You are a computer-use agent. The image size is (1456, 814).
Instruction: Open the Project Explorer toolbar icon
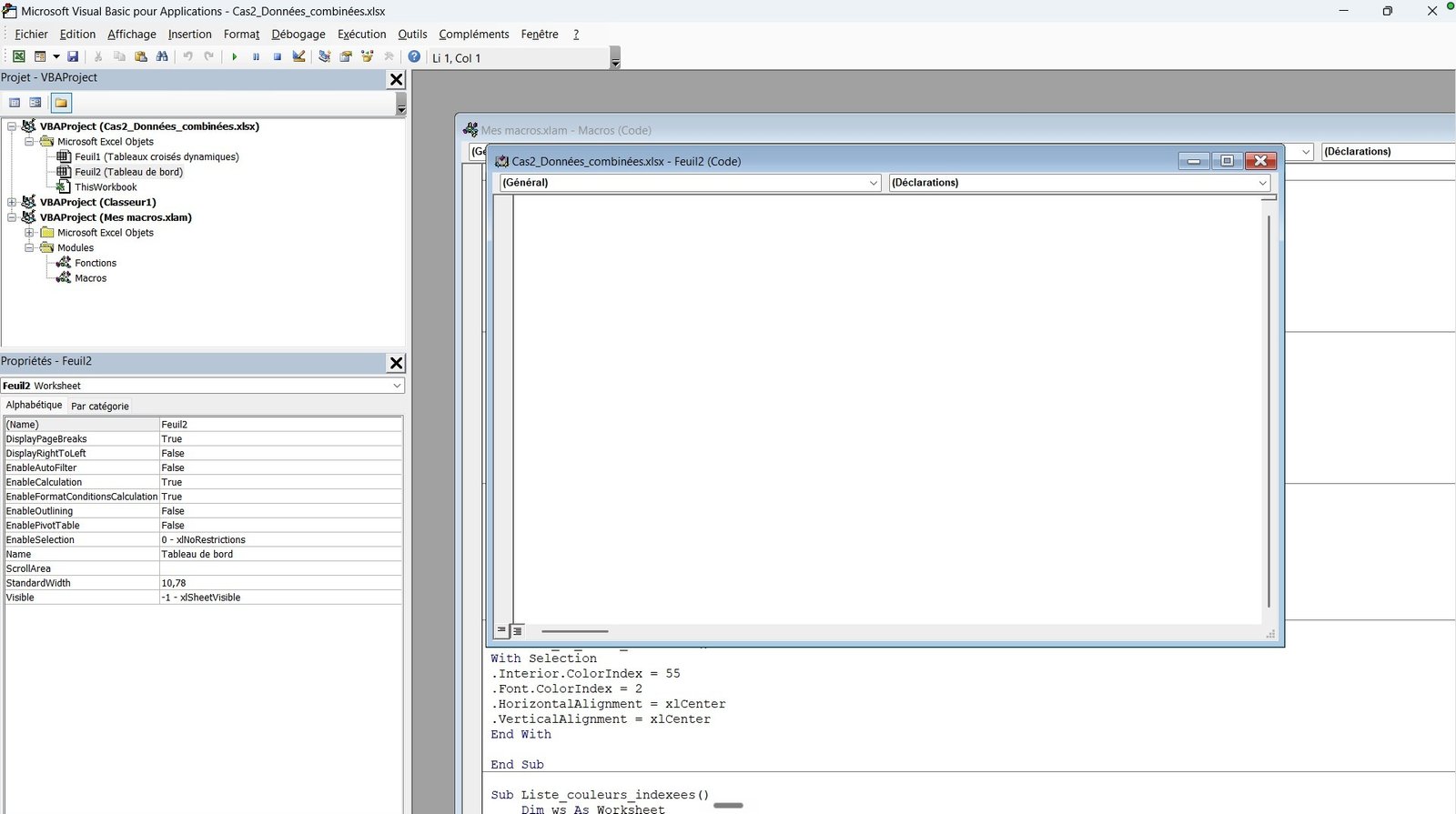pyautogui.click(x=324, y=56)
